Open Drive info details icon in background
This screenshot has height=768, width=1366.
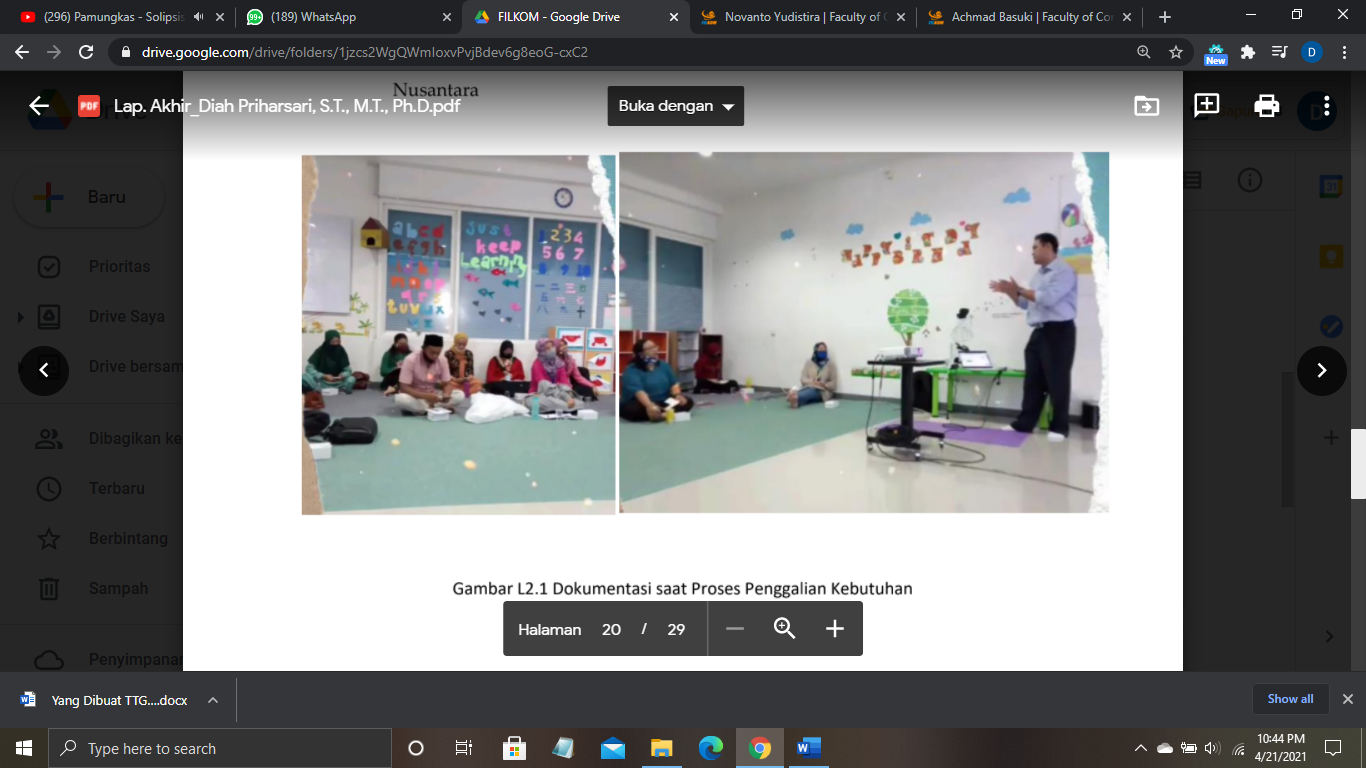pos(1249,180)
